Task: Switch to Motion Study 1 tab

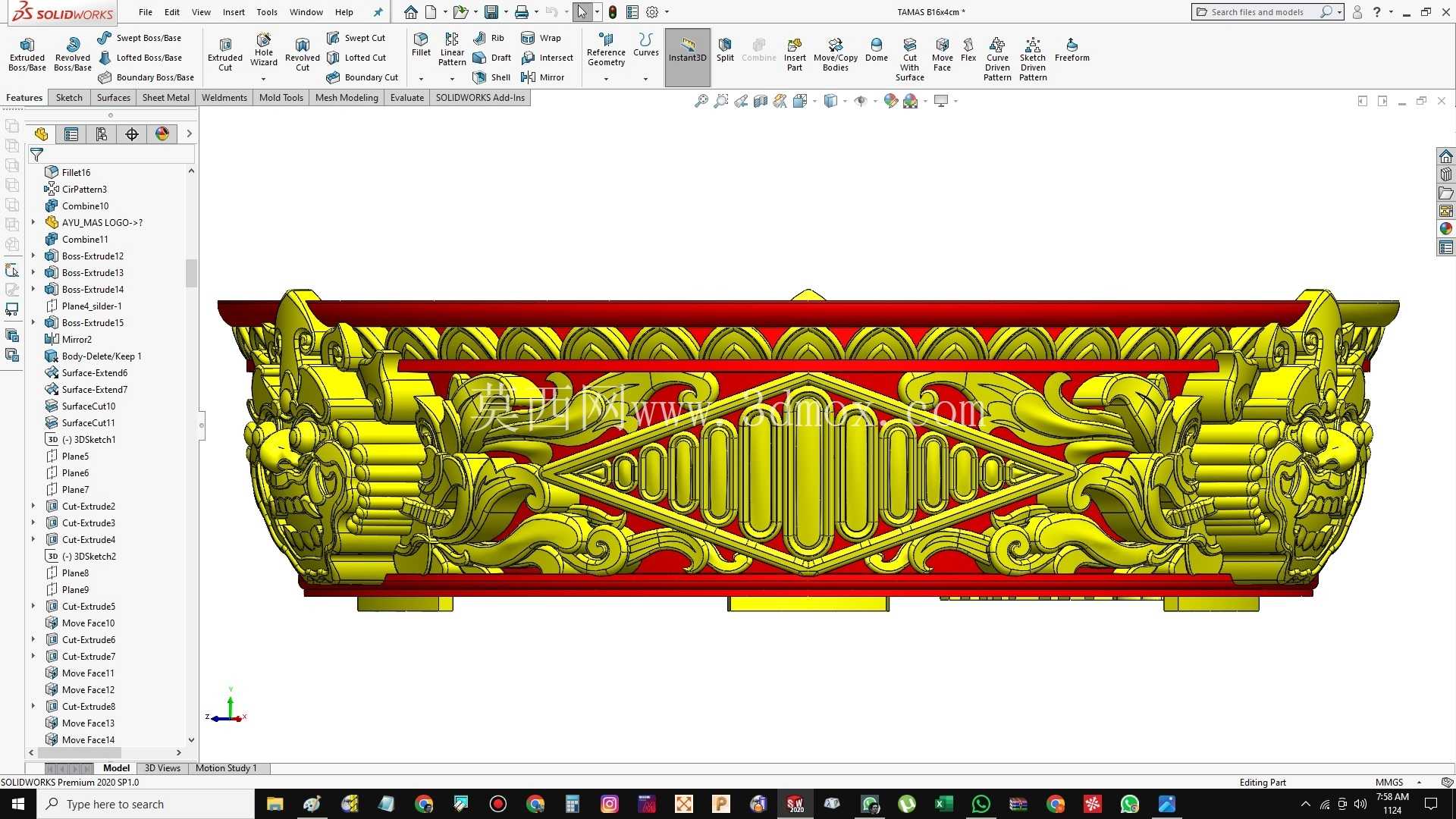Action: pyautogui.click(x=226, y=768)
